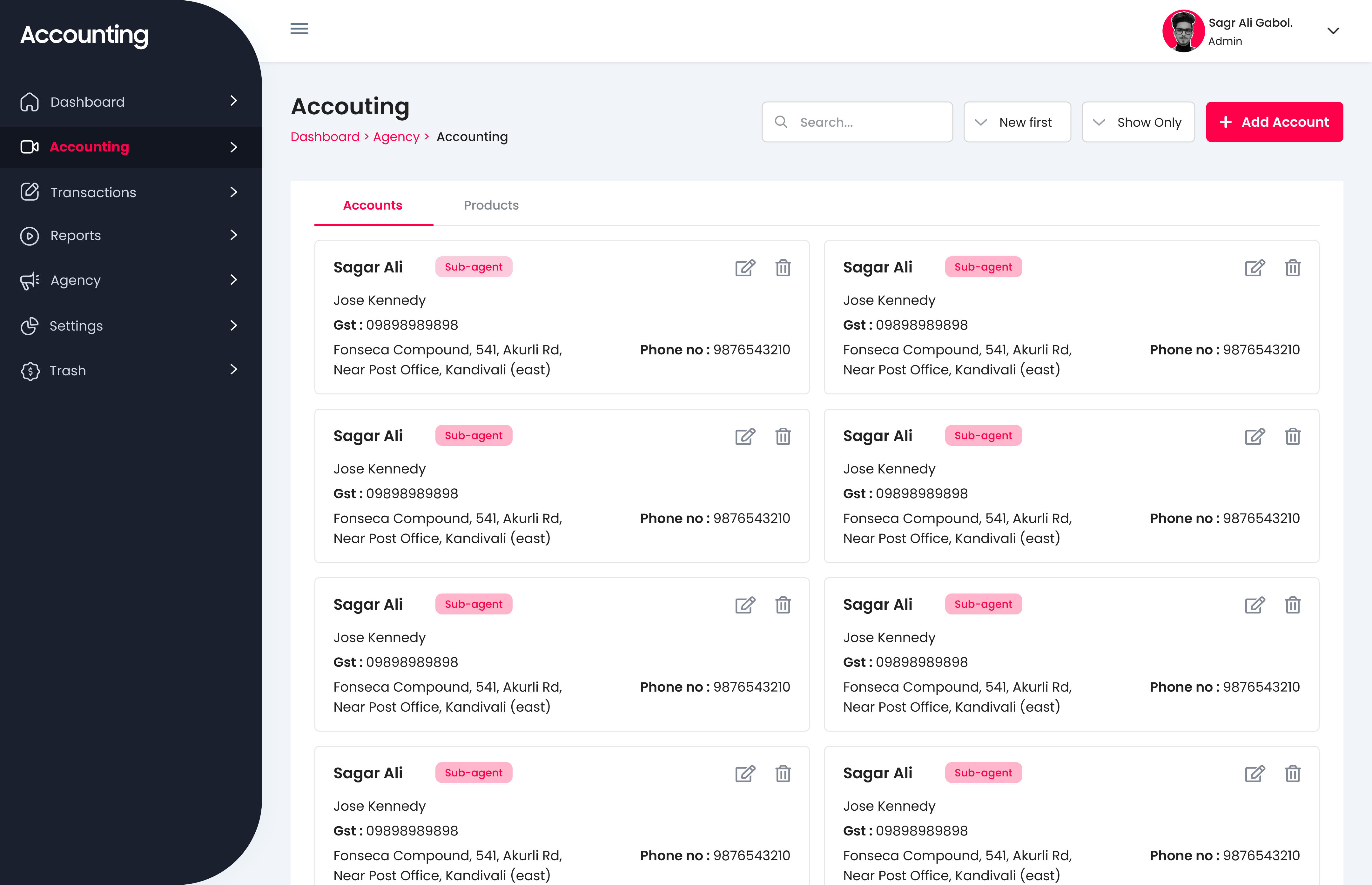Image resolution: width=1372 pixels, height=885 pixels.
Task: Open Reports via its play icon
Action: [x=30, y=236]
